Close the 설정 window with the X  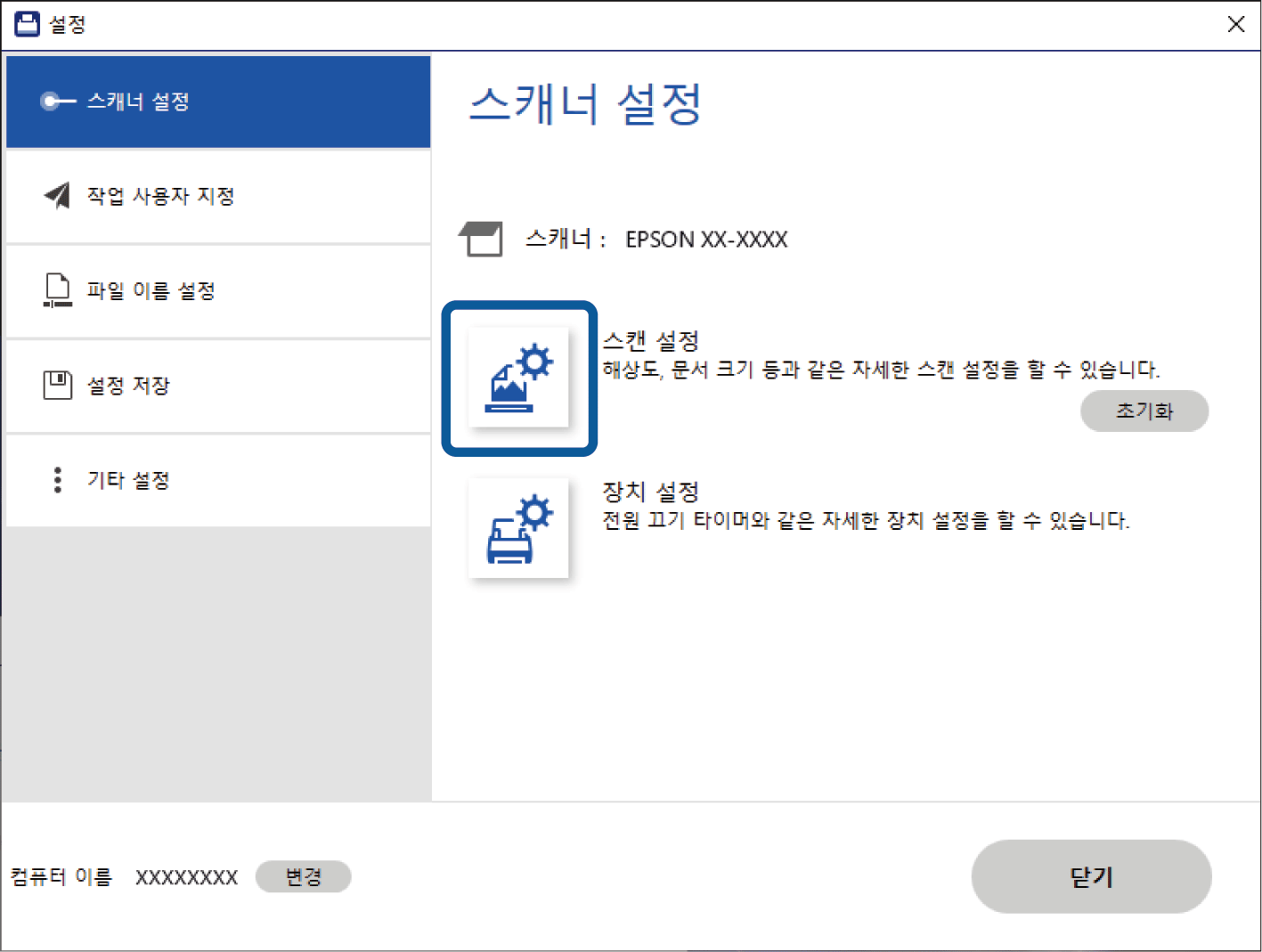tap(1236, 24)
